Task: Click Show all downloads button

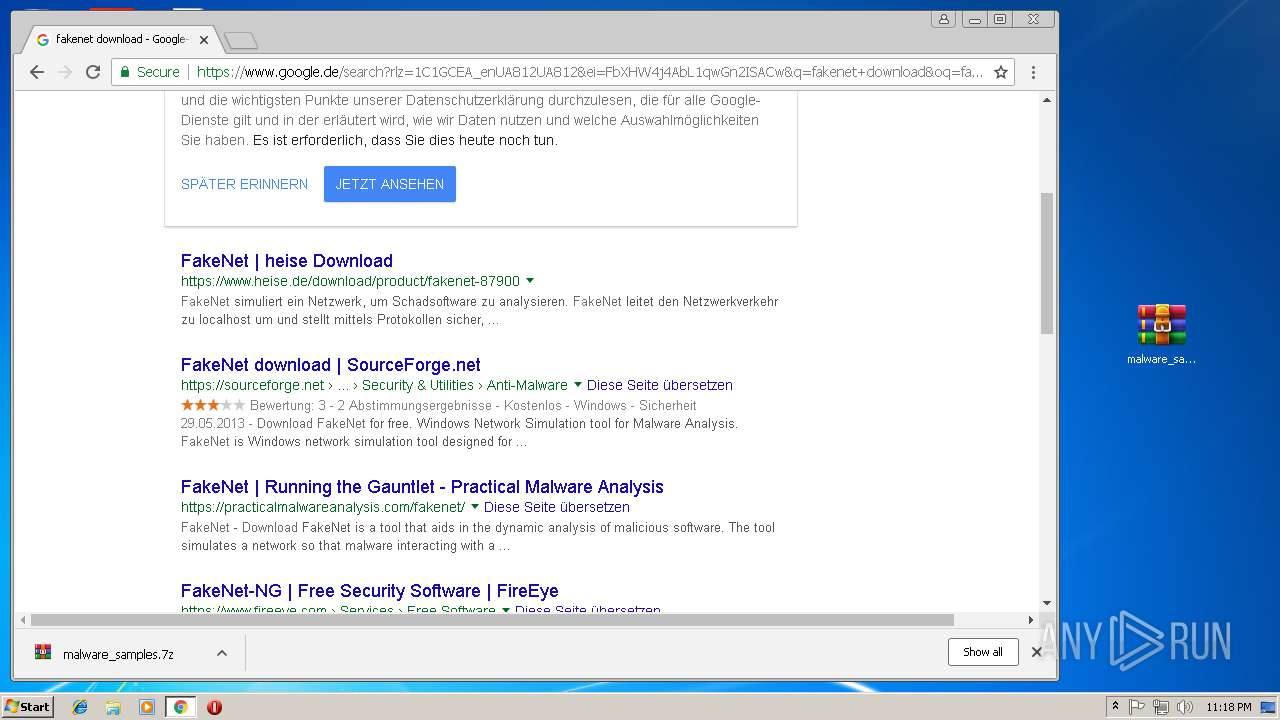Action: click(x=983, y=652)
